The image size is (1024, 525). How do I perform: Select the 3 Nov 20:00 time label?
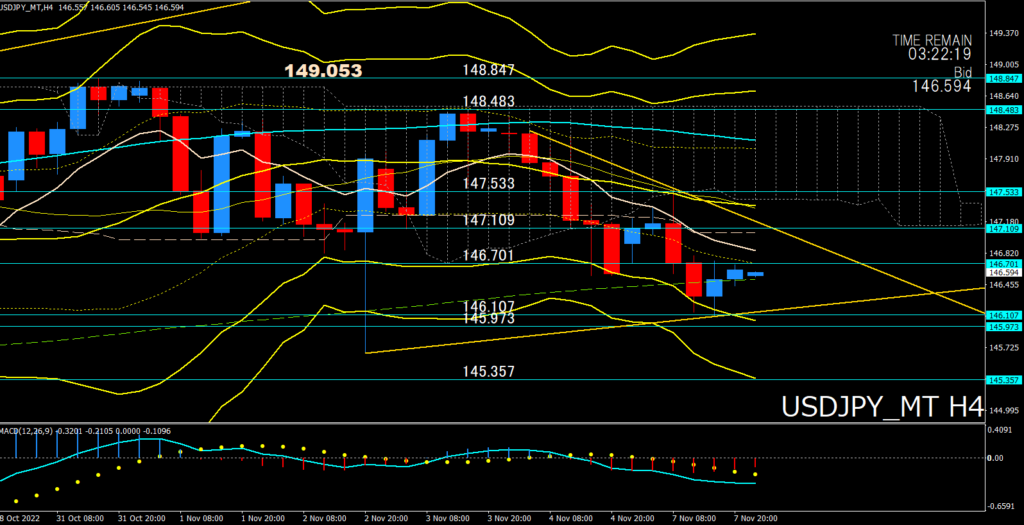(x=511, y=518)
